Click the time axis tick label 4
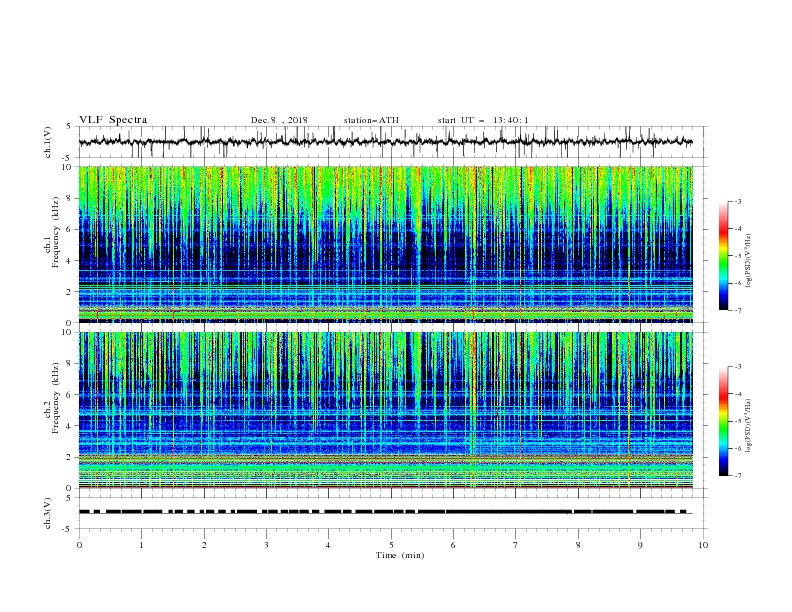 [328, 545]
